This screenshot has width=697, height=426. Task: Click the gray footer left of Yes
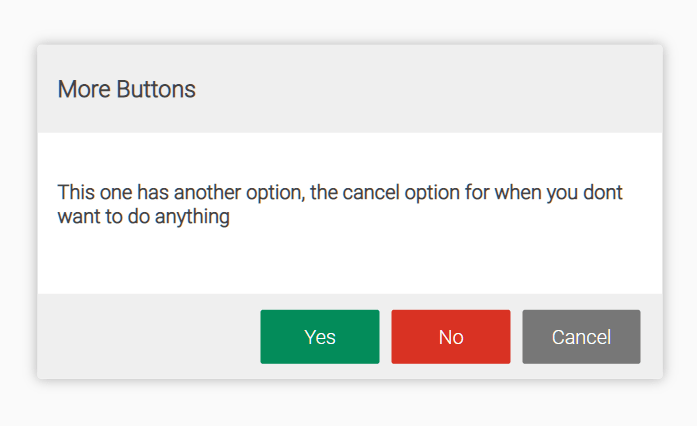click(x=148, y=337)
